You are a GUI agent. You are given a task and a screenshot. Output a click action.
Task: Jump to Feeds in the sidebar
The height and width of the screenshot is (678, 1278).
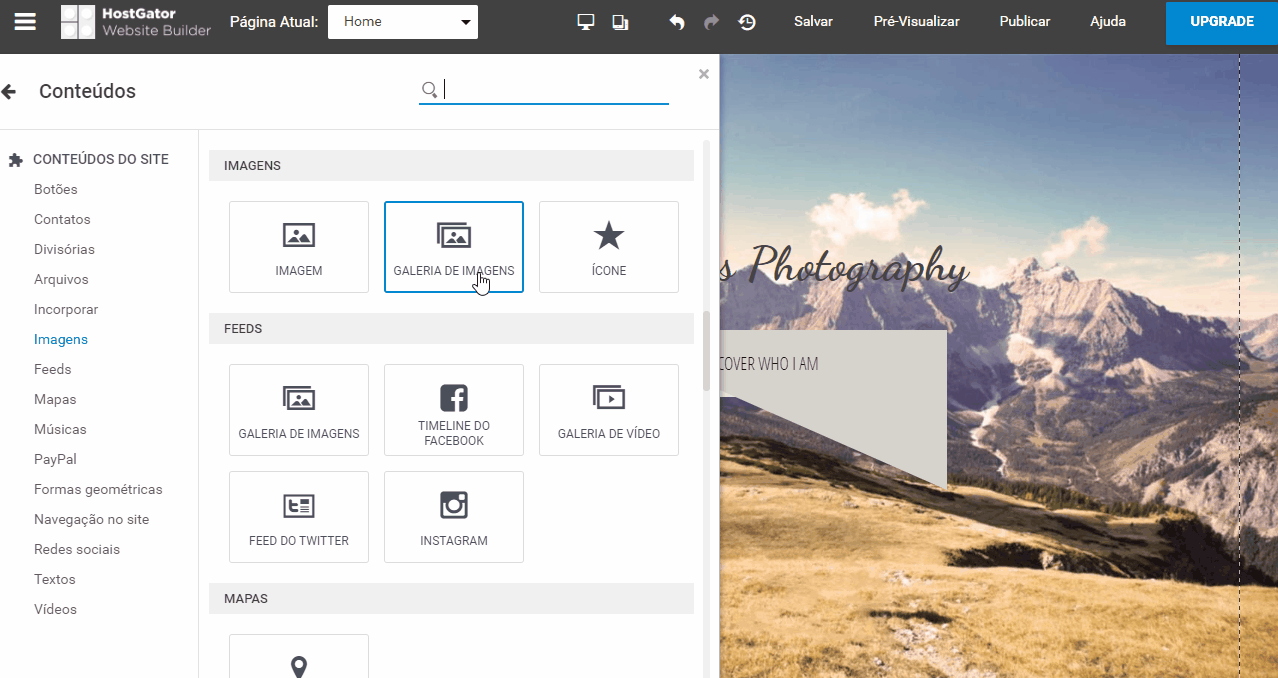click(53, 369)
